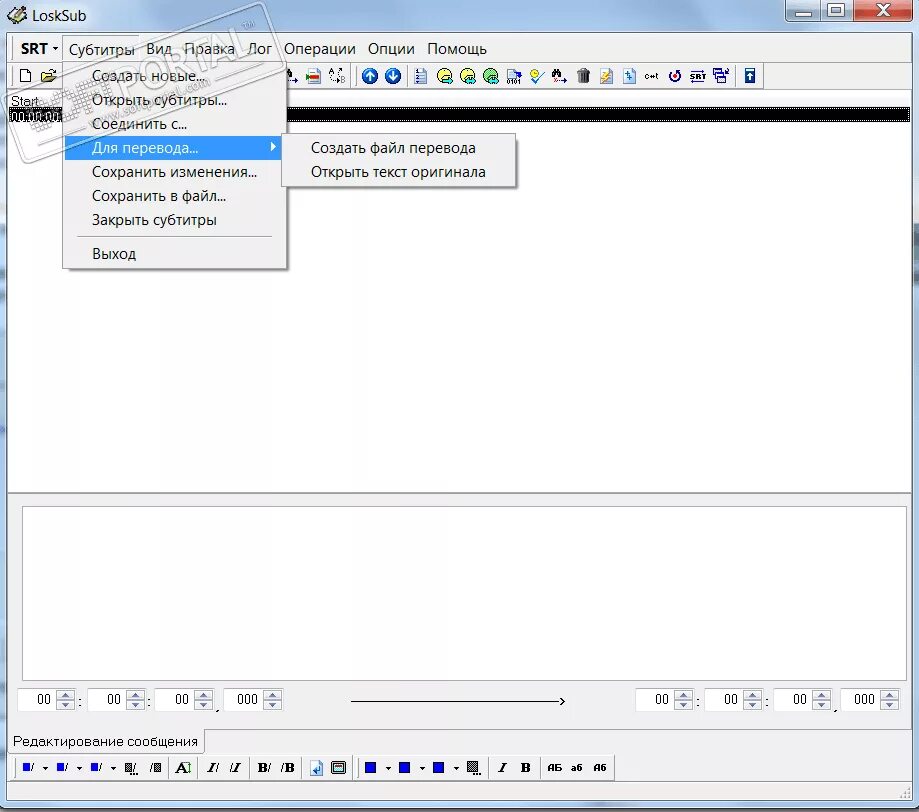
Task: Open the Лог menu
Action: [x=260, y=49]
